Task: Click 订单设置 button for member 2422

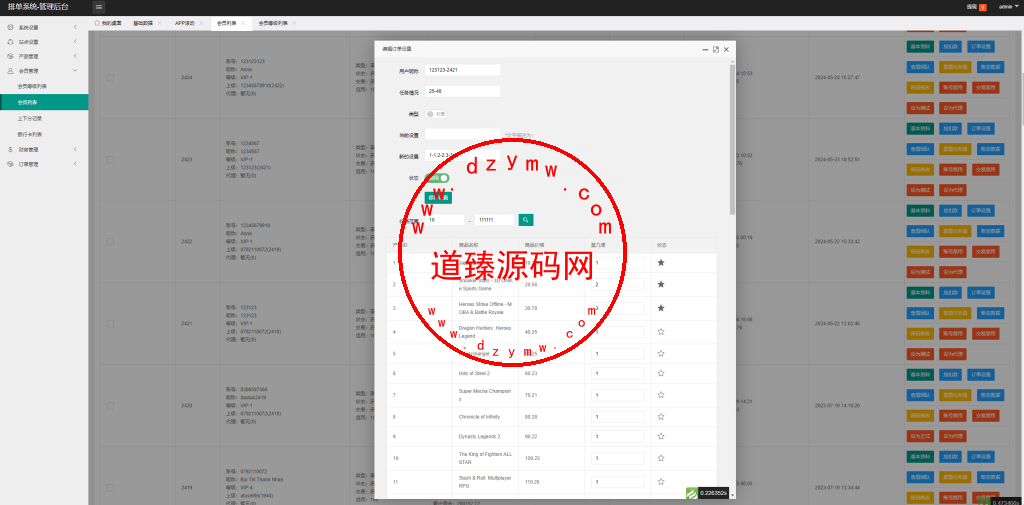Action: 981,210
